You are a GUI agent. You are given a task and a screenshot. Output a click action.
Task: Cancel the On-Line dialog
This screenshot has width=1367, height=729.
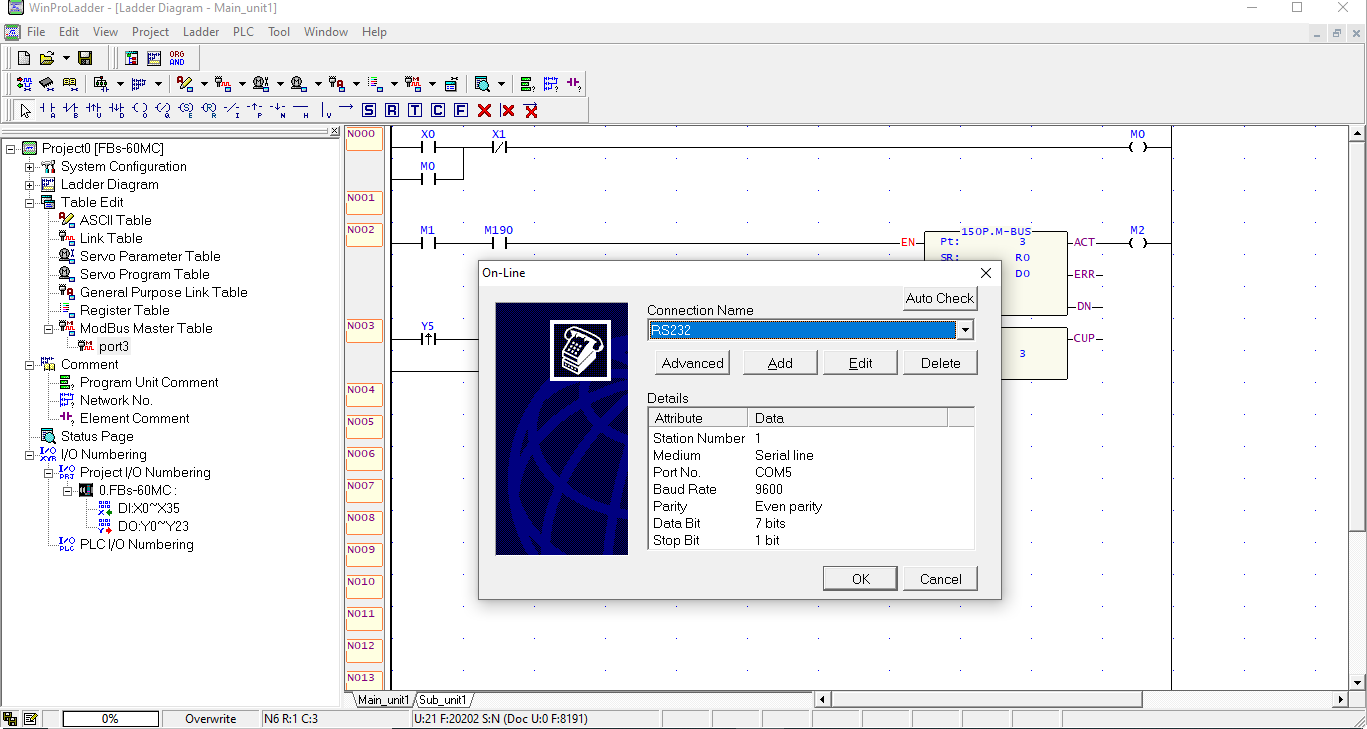pos(940,579)
